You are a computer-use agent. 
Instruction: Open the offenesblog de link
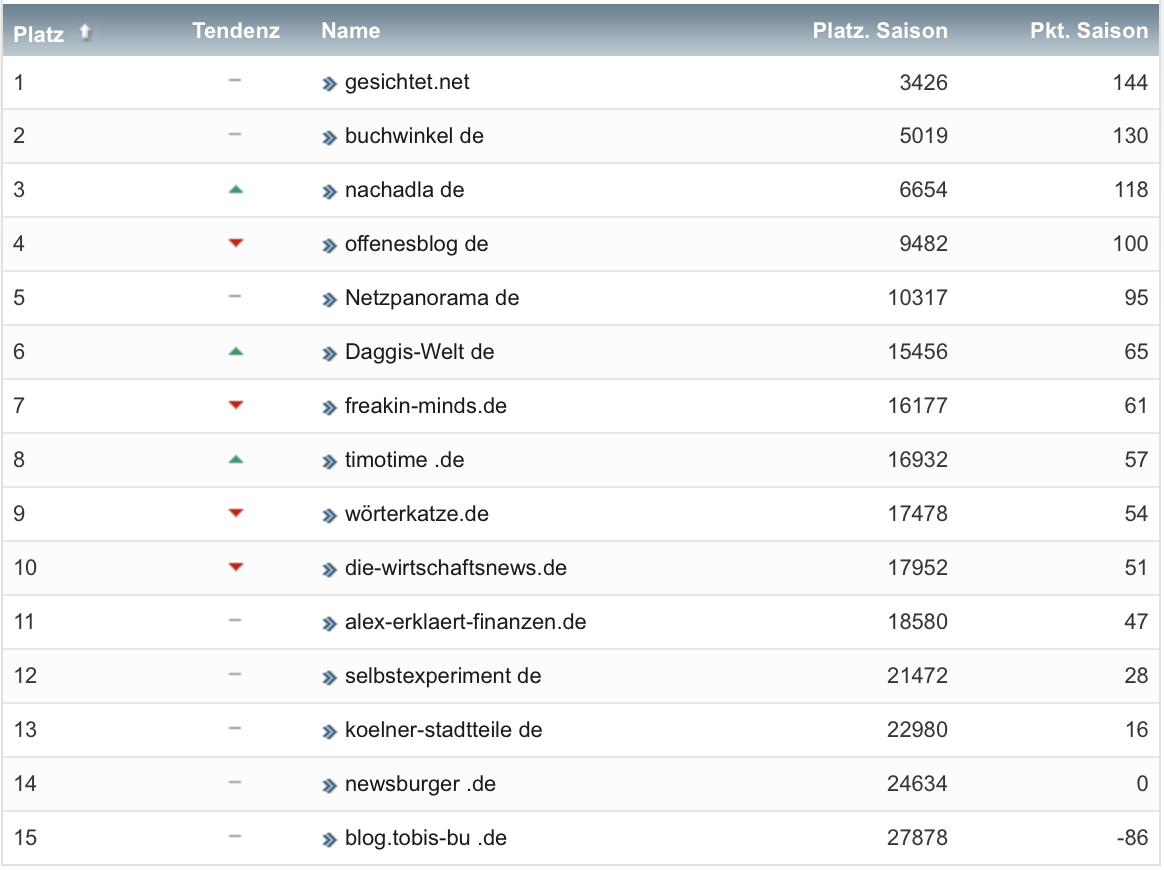click(416, 243)
